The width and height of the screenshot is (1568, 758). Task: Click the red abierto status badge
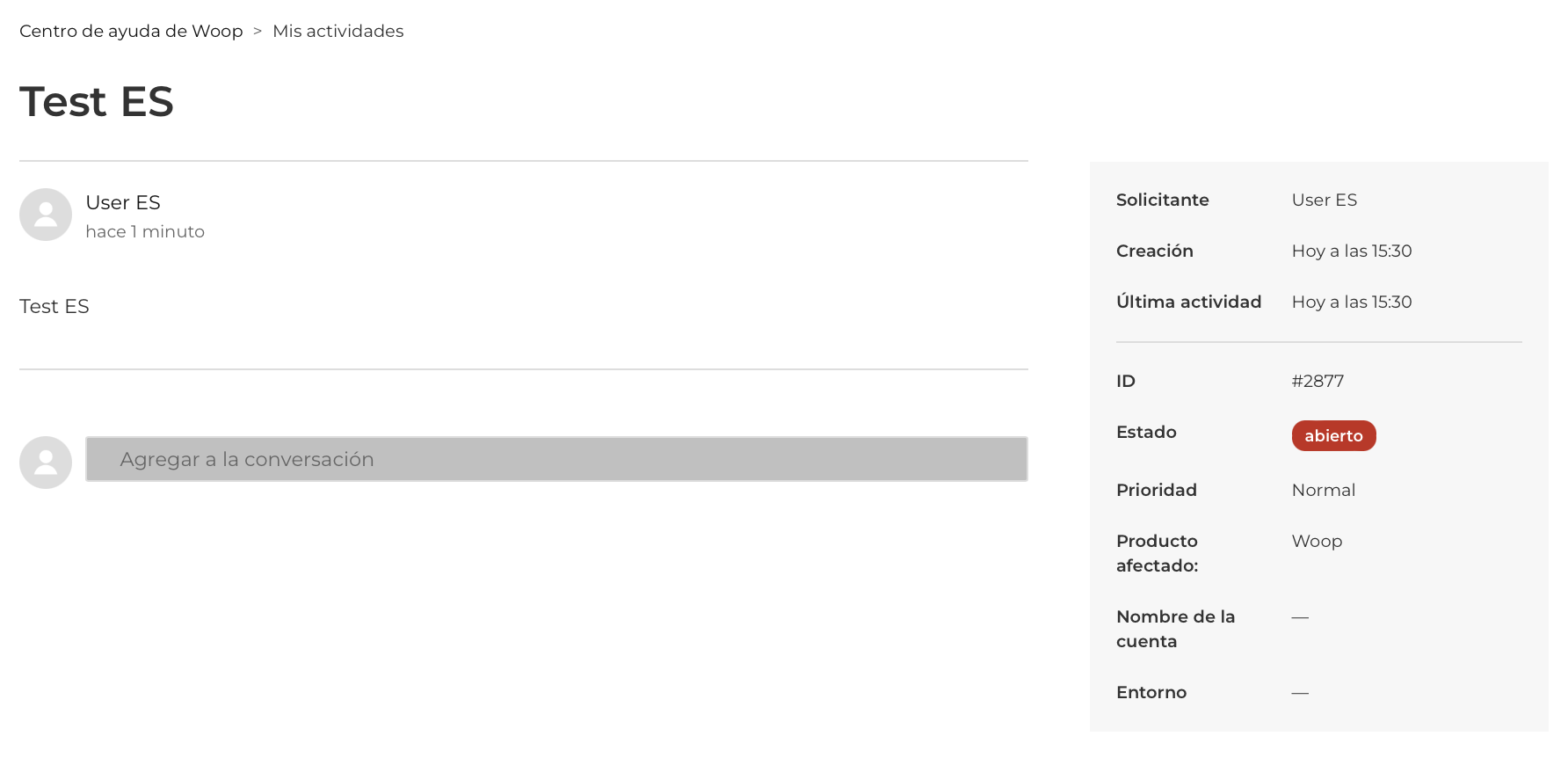coord(1332,435)
